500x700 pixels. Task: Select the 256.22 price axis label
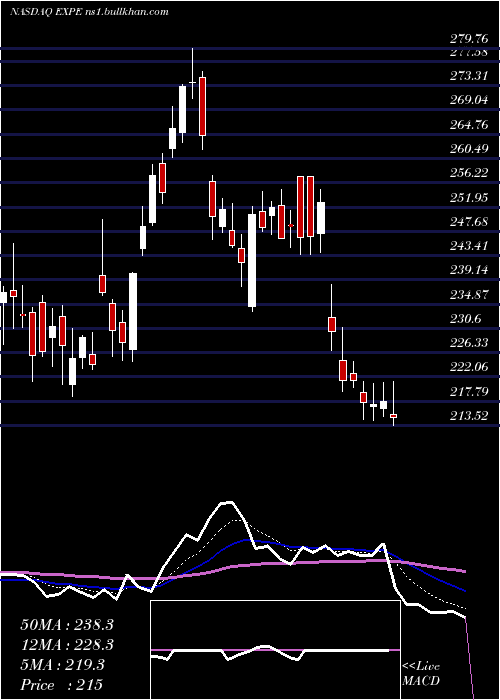pos(468,173)
